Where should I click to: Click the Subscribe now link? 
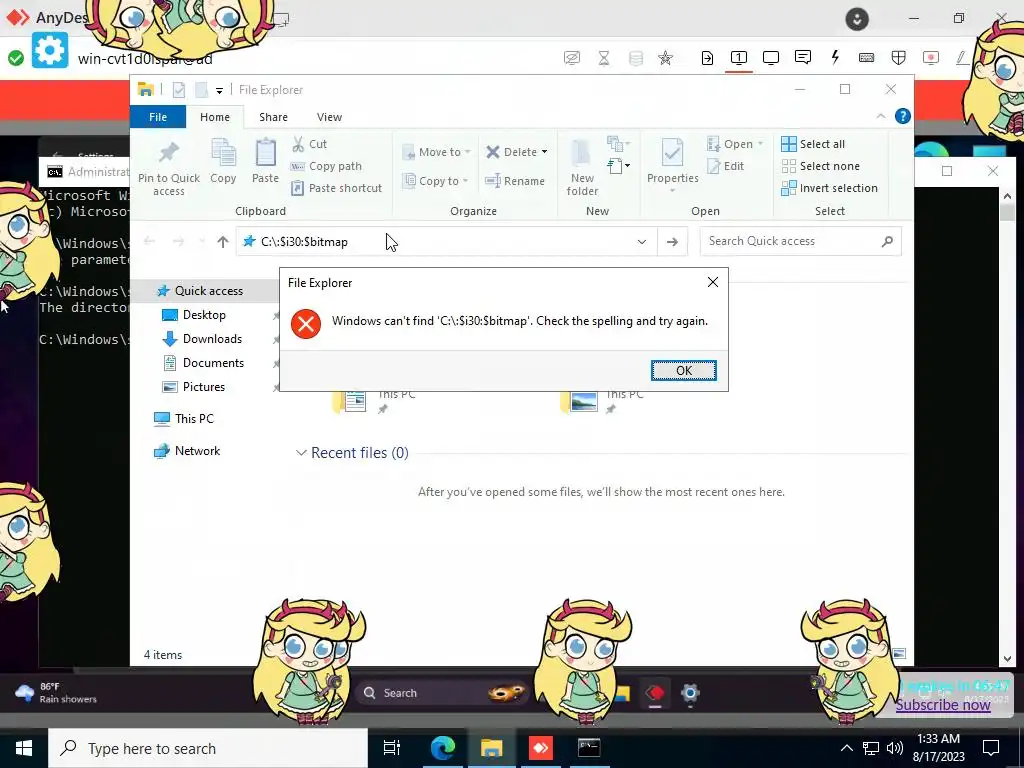[942, 705]
